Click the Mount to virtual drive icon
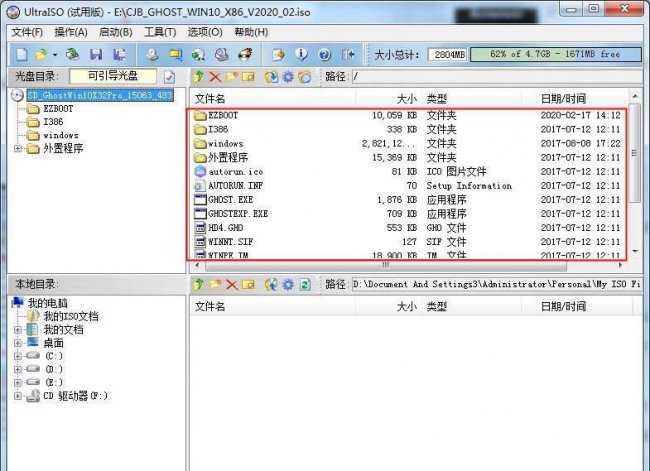The image size is (650, 471). (x=222, y=54)
